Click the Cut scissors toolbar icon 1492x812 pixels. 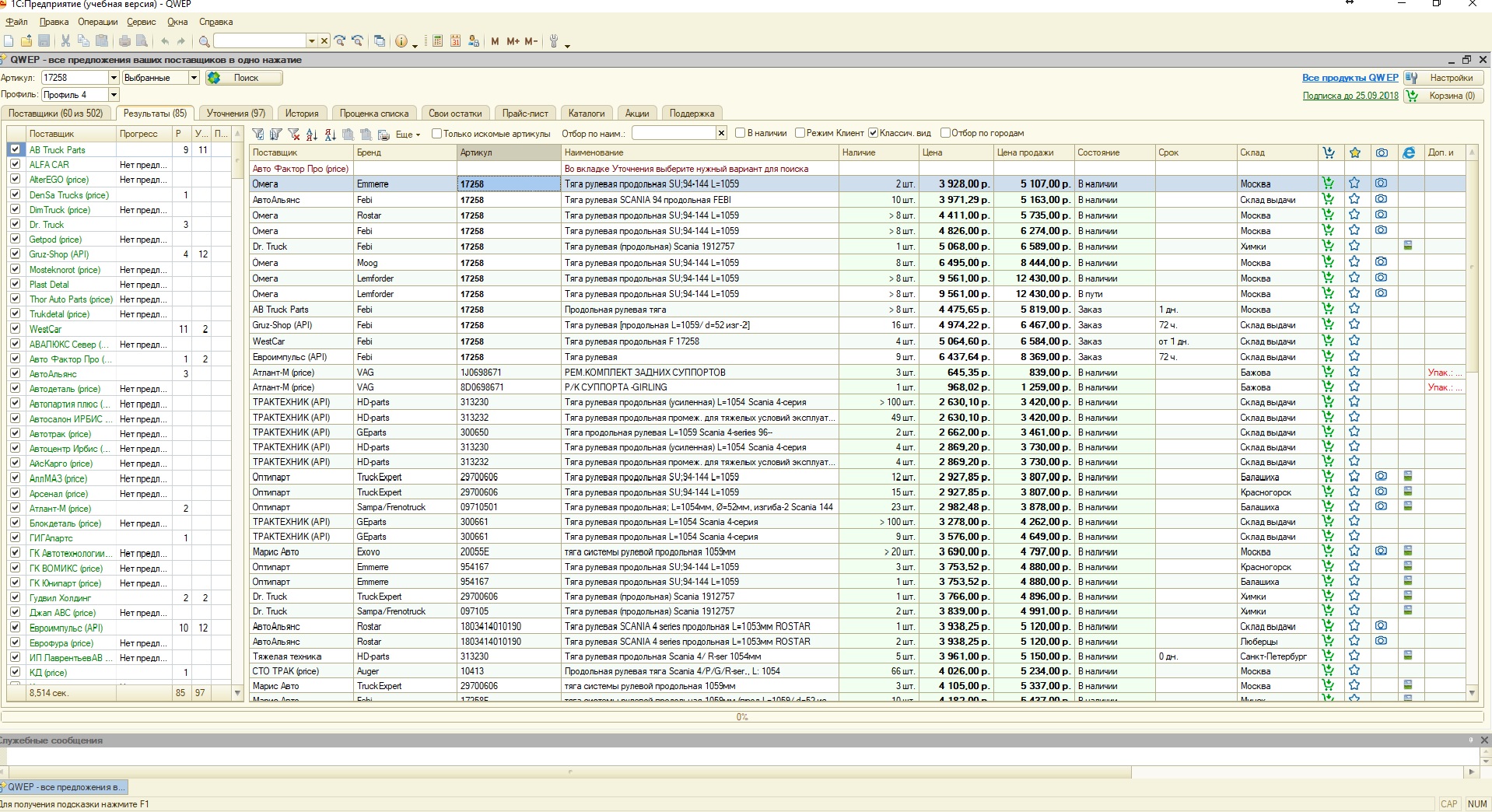click(65, 41)
